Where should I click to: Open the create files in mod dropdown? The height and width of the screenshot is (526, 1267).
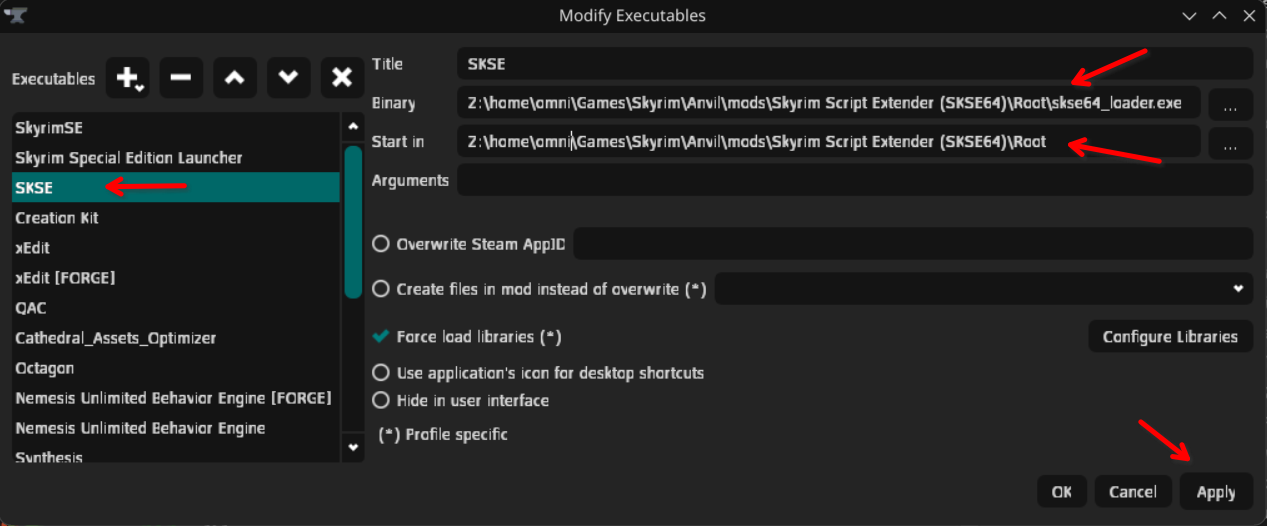click(x=984, y=289)
